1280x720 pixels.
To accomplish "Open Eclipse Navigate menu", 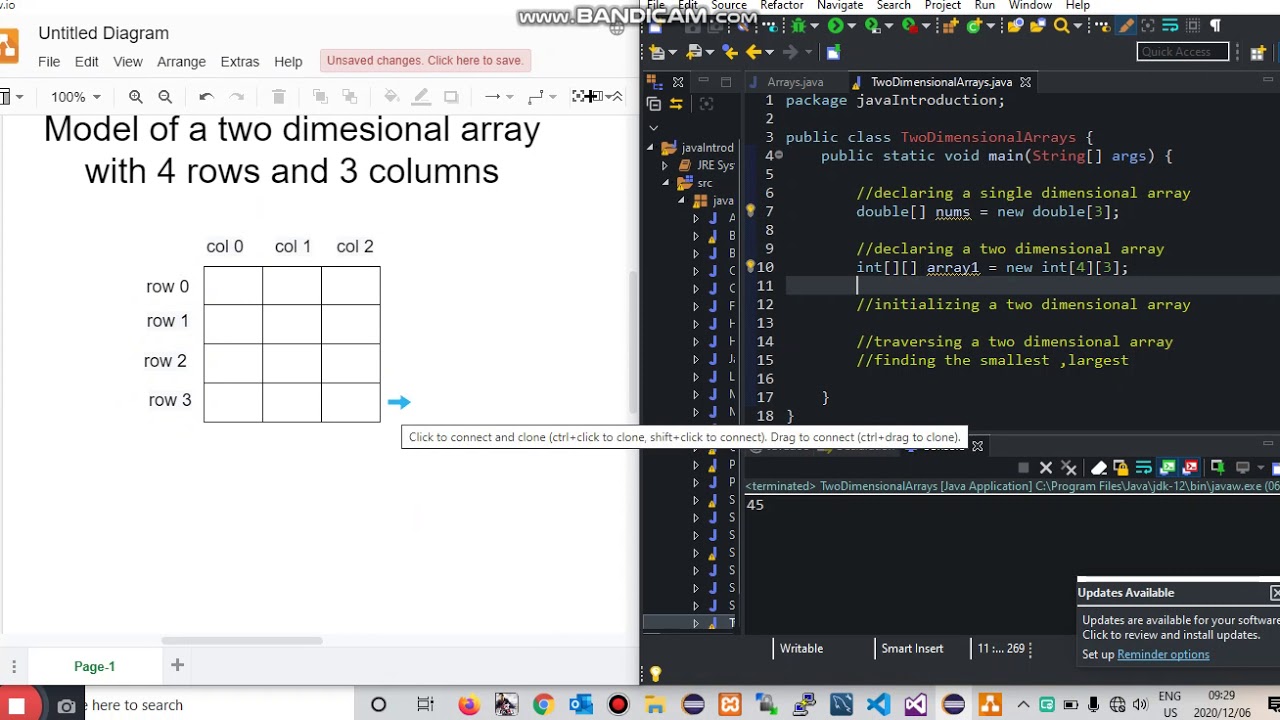I will click(840, 6).
